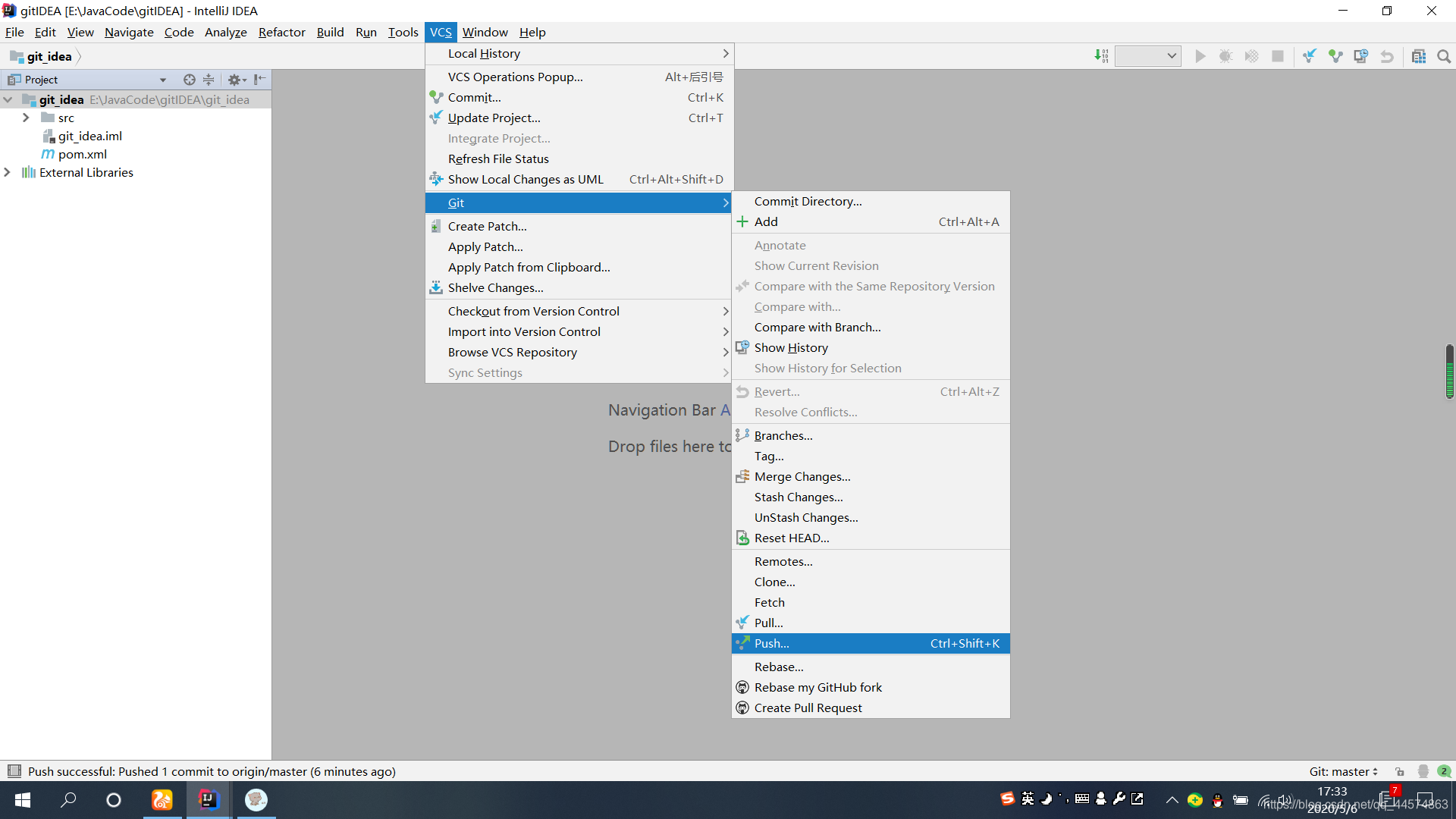
Task: Click the Make Project build icon
Action: click(1101, 56)
